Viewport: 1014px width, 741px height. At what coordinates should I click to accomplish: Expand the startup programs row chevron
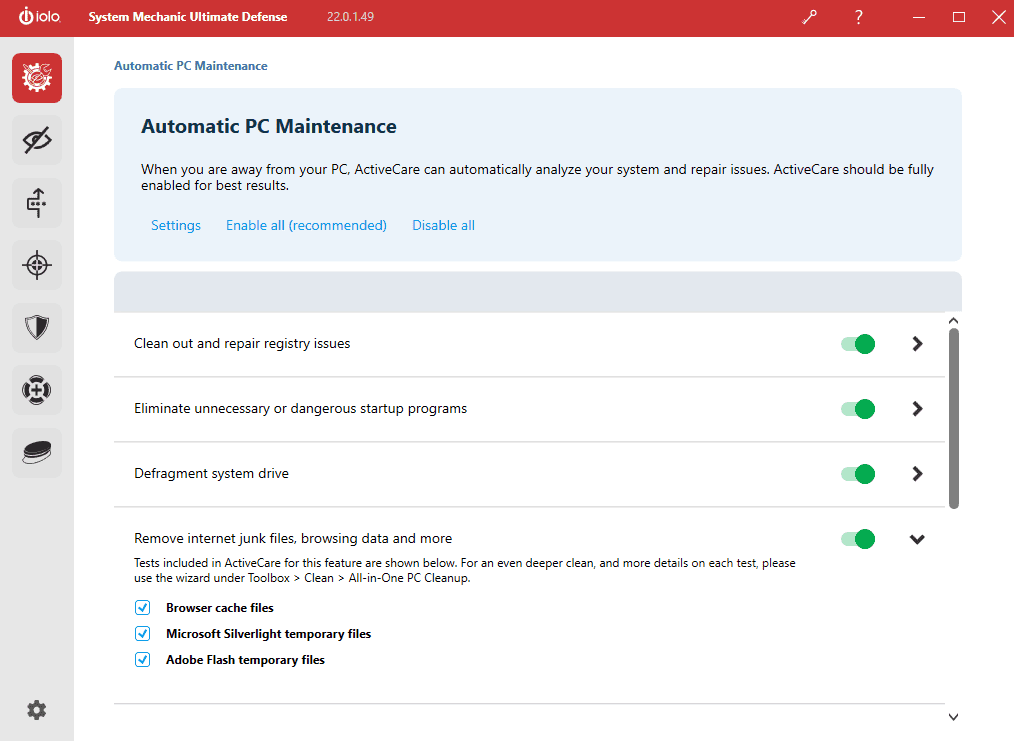[917, 408]
